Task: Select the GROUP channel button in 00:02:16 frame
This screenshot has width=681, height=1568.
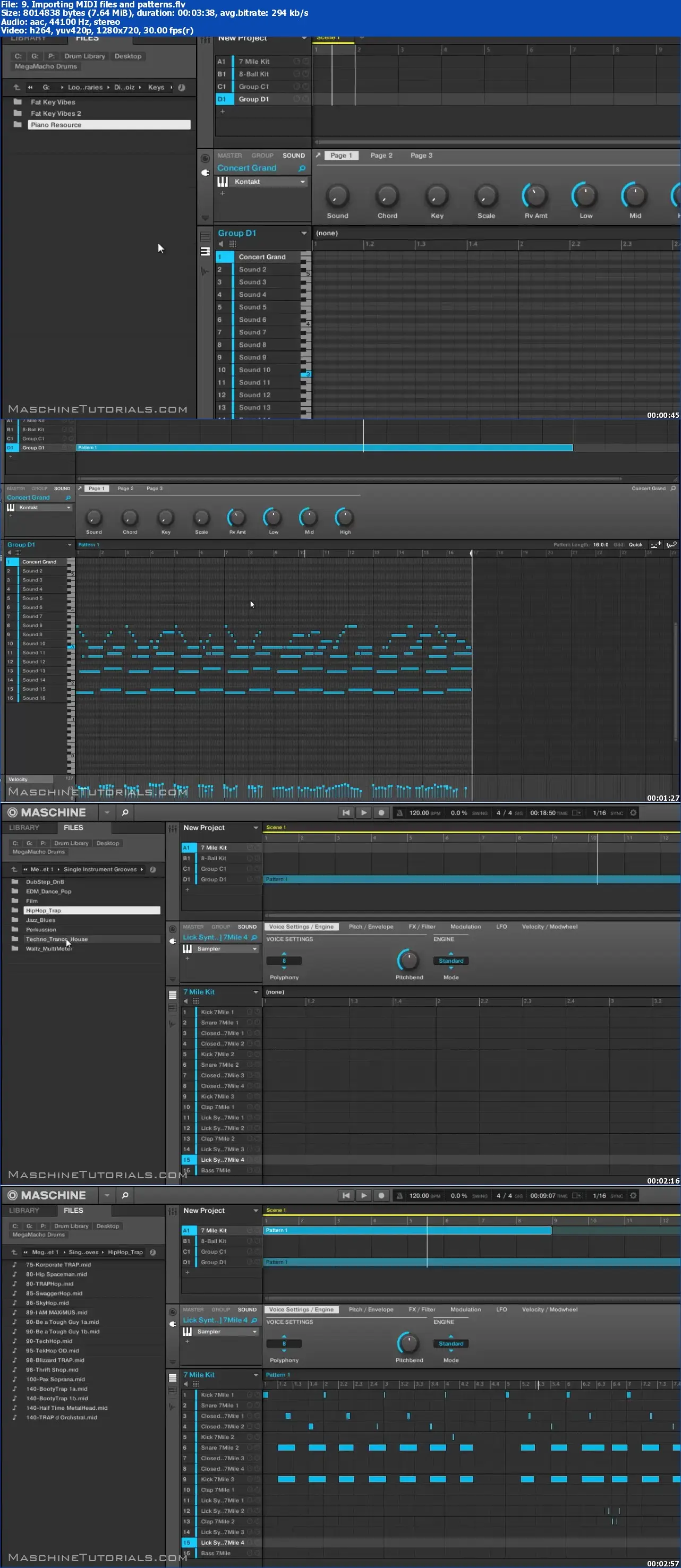Action: coord(220,927)
